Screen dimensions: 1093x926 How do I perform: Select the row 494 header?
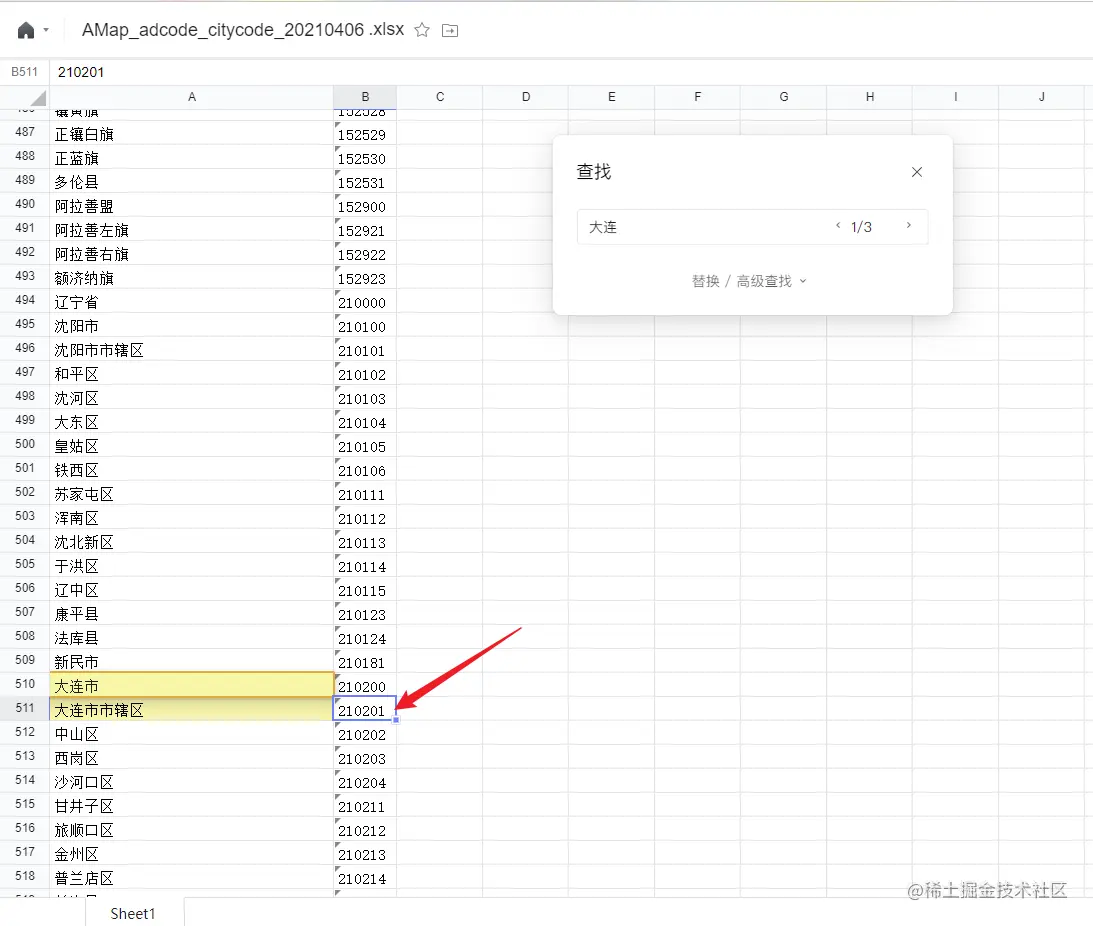point(24,300)
